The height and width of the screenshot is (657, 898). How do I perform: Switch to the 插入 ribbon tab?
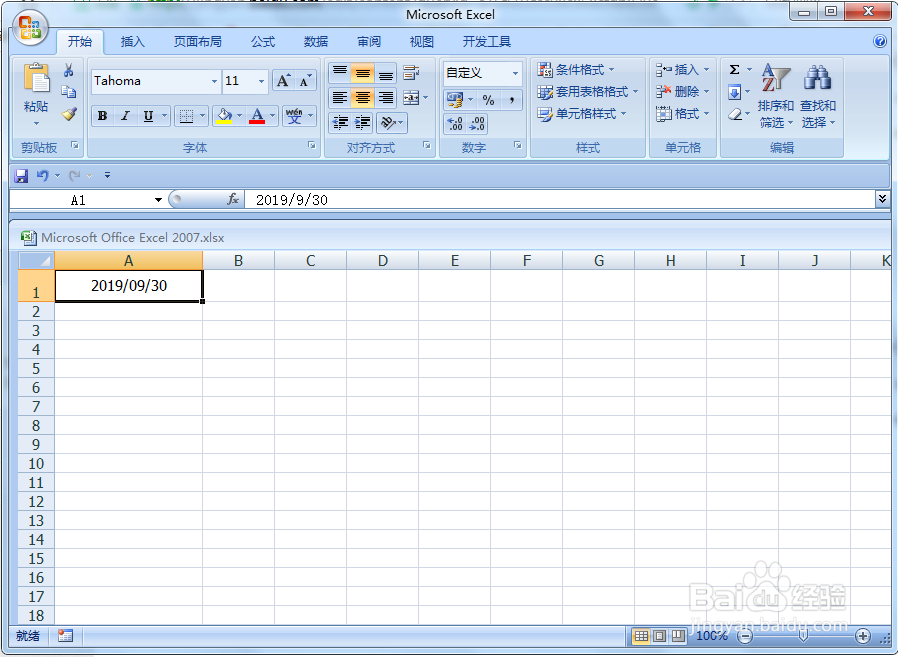coord(132,42)
